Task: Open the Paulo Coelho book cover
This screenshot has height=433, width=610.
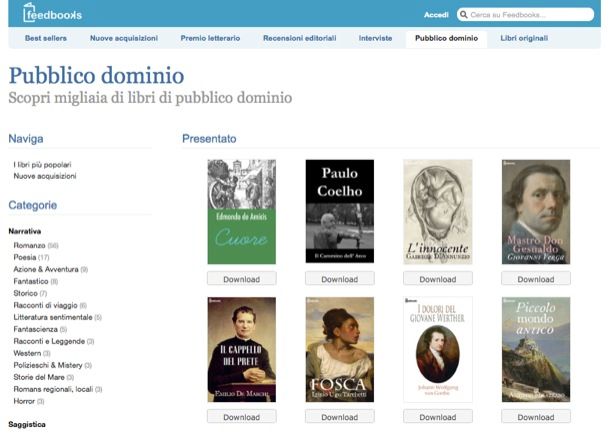Action: (340, 211)
